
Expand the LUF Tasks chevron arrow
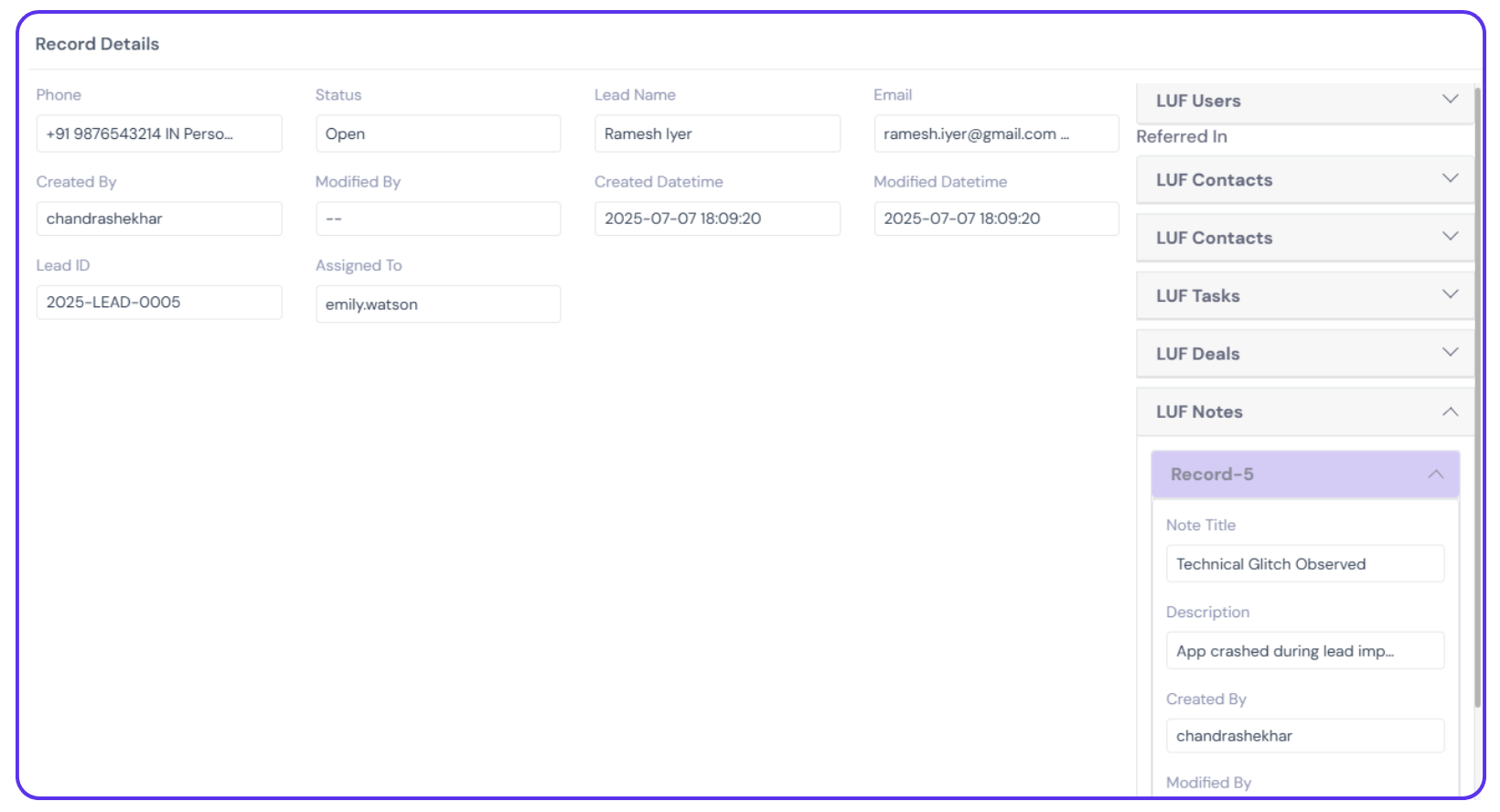[1450, 294]
